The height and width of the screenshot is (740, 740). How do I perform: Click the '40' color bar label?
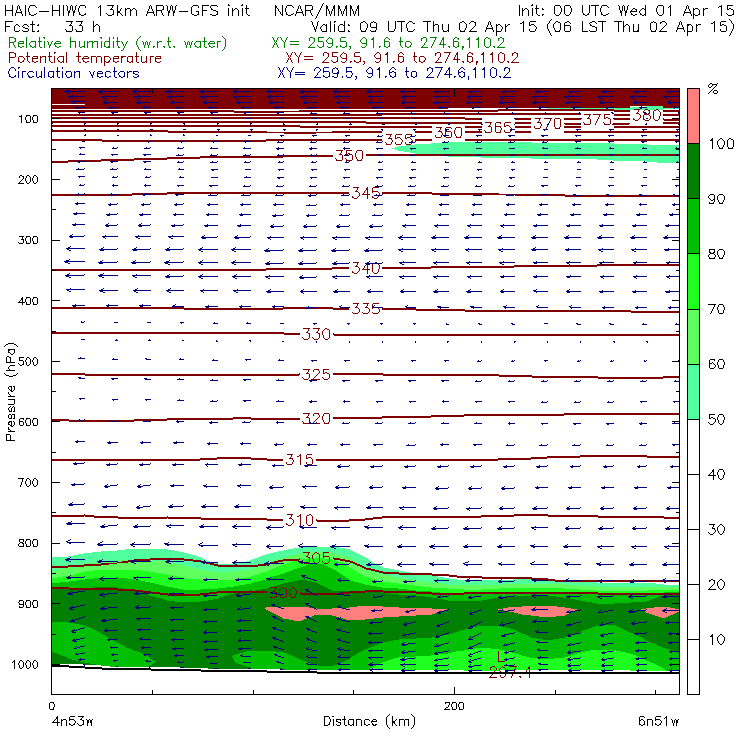pos(716,474)
